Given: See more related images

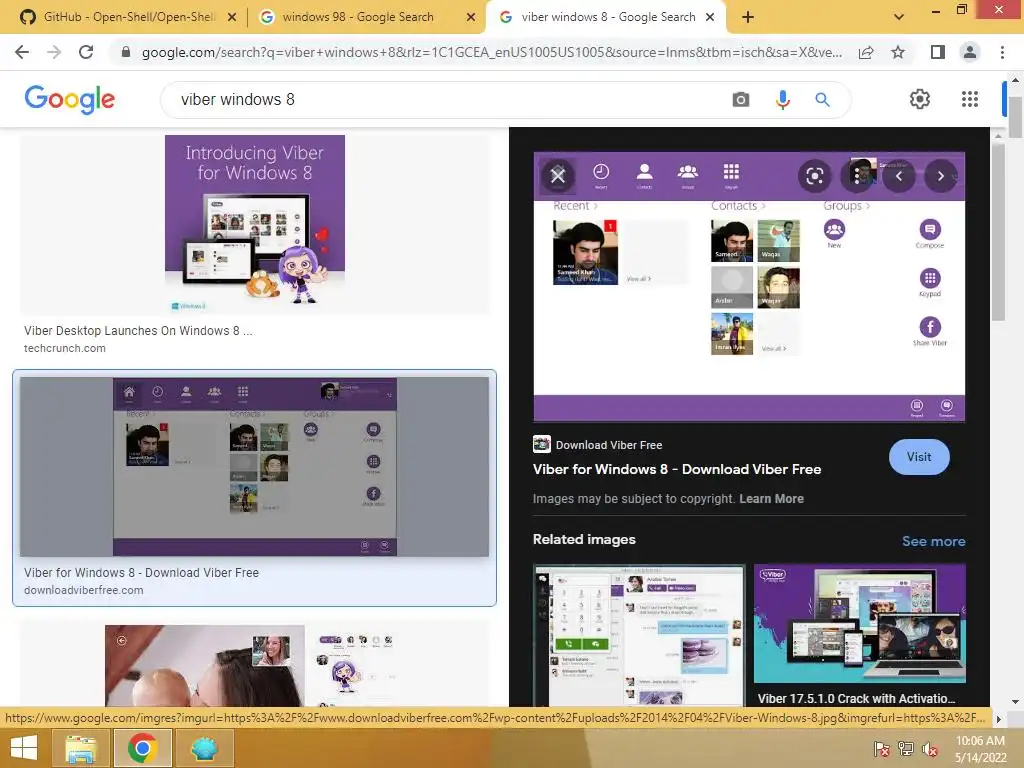Looking at the screenshot, I should click(x=933, y=541).
